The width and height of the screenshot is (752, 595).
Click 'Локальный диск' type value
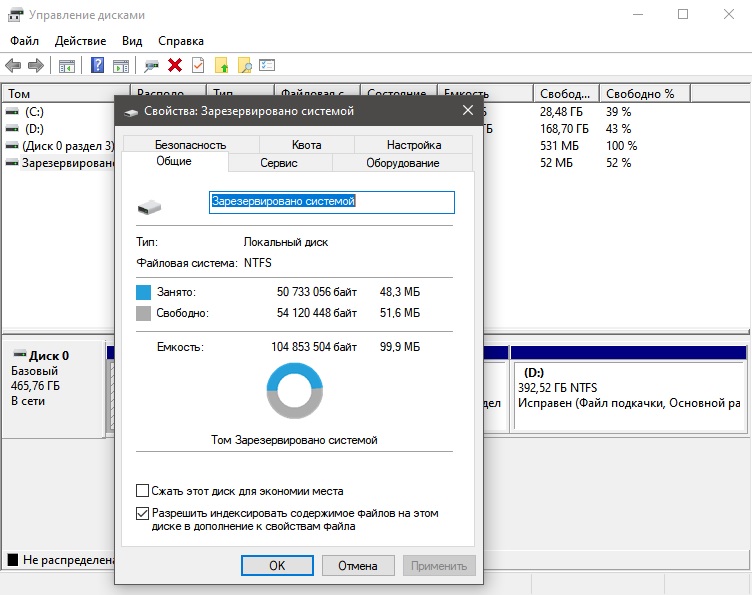click(286, 242)
